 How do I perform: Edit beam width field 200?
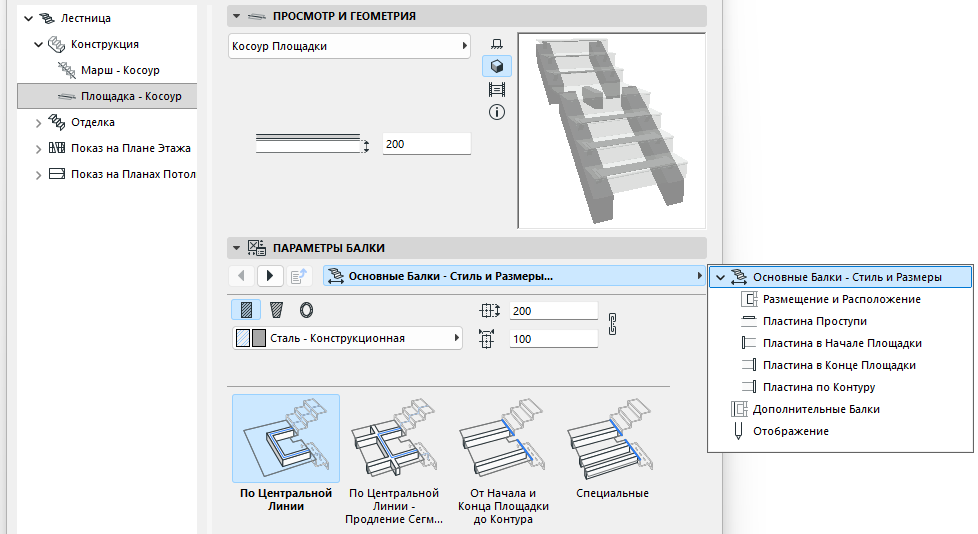tap(553, 311)
